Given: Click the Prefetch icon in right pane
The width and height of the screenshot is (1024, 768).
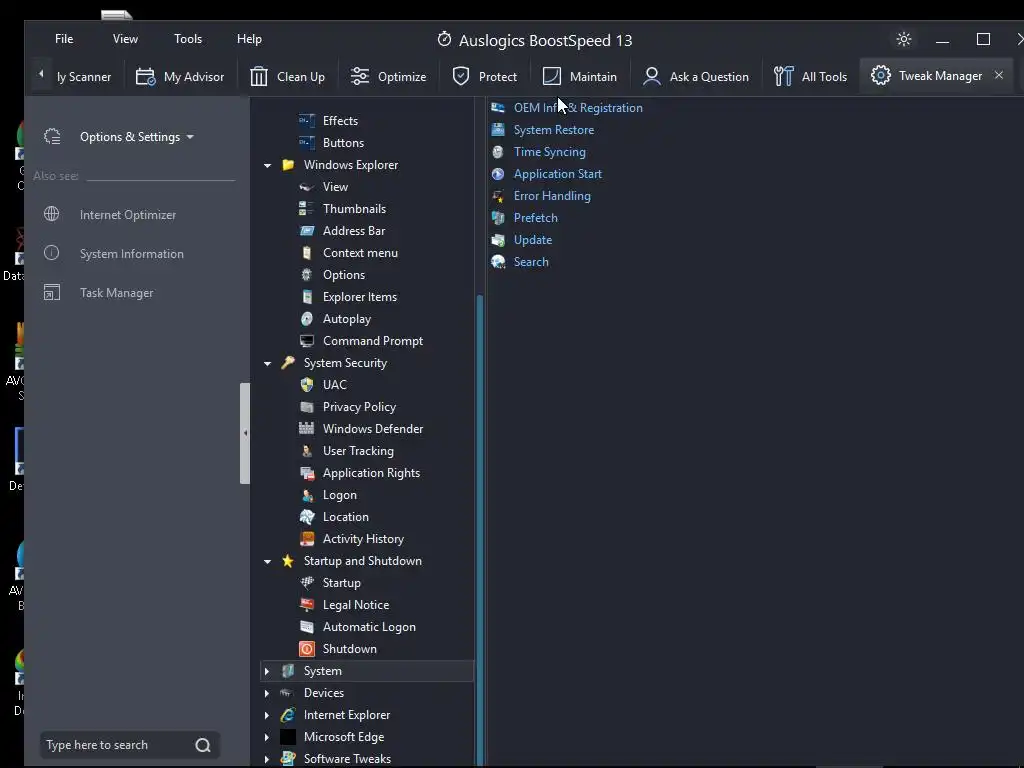Looking at the screenshot, I should click(498, 217).
